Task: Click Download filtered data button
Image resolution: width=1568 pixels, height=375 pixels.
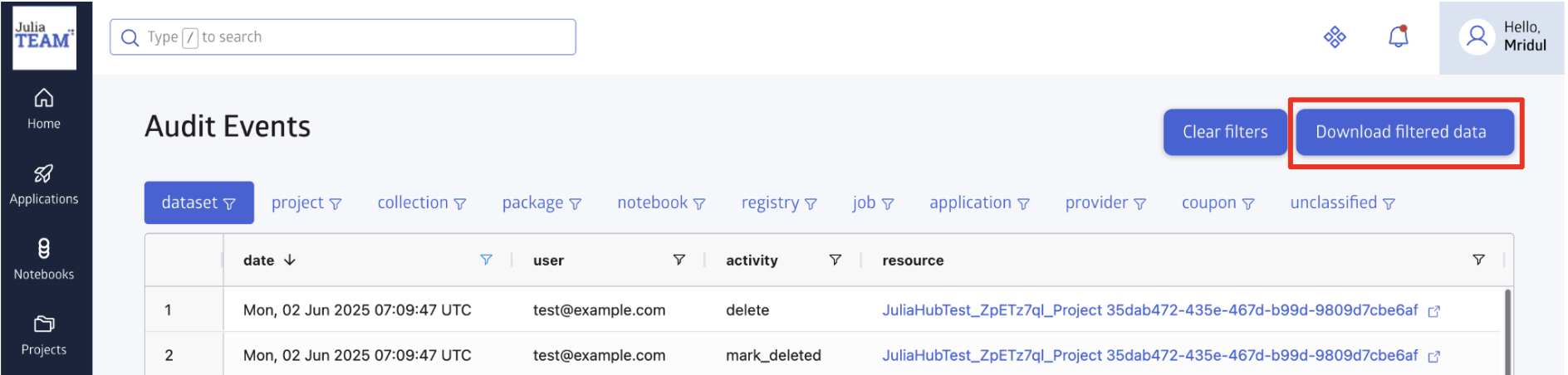Action: pyautogui.click(x=1400, y=132)
